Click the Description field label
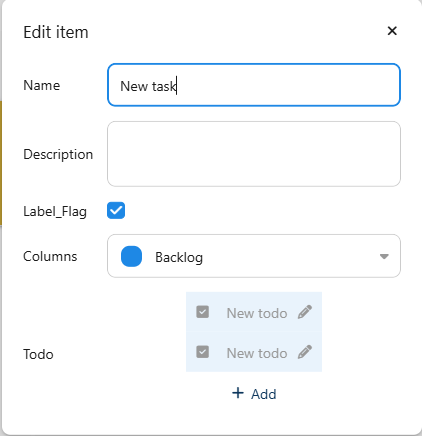The width and height of the screenshot is (422, 436). pyautogui.click(x=58, y=155)
